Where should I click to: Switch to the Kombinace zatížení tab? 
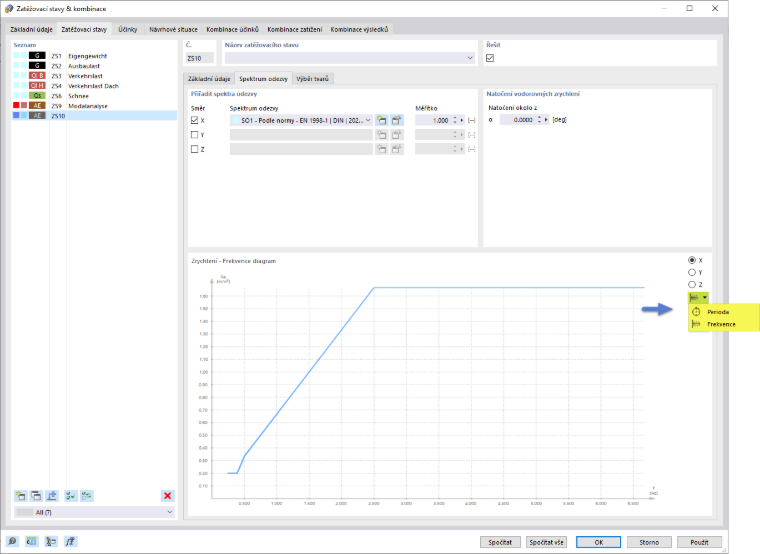point(294,30)
